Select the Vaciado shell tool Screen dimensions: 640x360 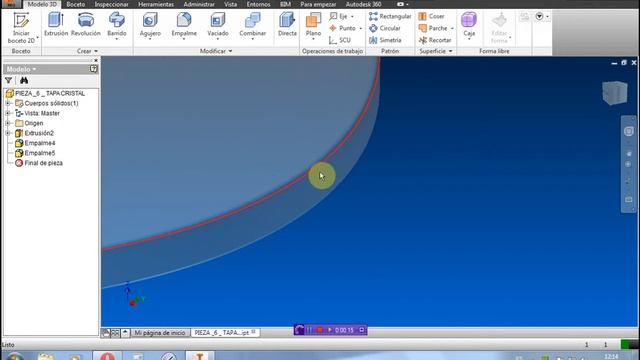[x=218, y=25]
